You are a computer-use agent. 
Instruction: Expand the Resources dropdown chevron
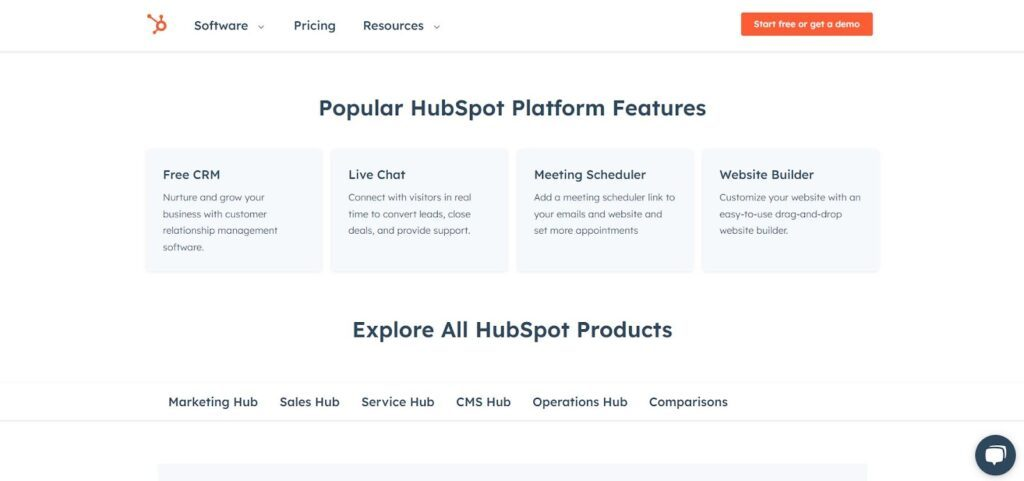(436, 27)
